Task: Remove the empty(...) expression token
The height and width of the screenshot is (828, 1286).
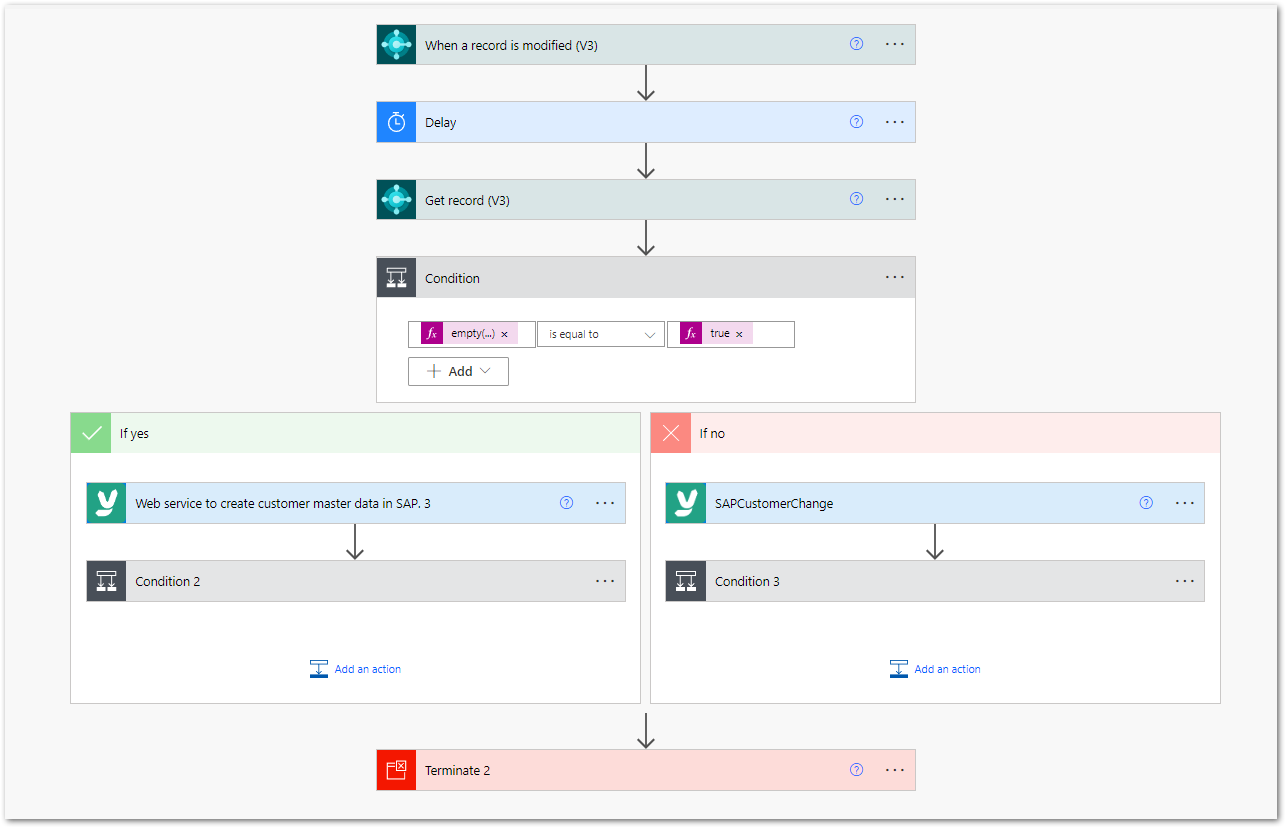Action: pos(504,334)
